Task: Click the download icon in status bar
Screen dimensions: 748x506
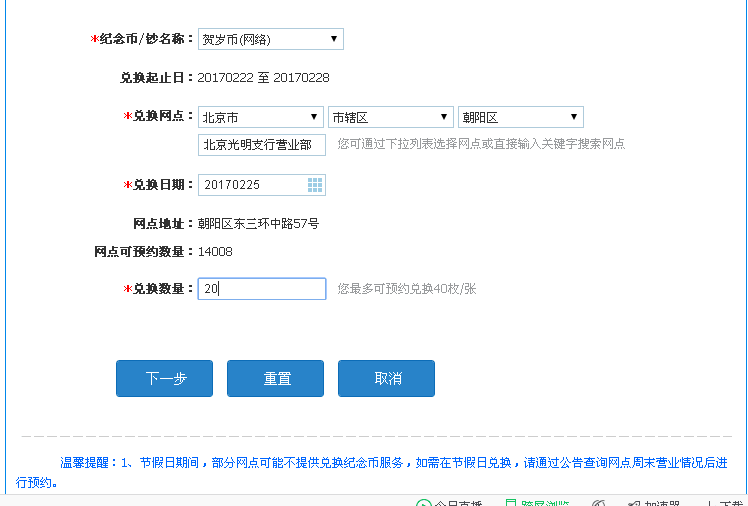Action: 709,503
